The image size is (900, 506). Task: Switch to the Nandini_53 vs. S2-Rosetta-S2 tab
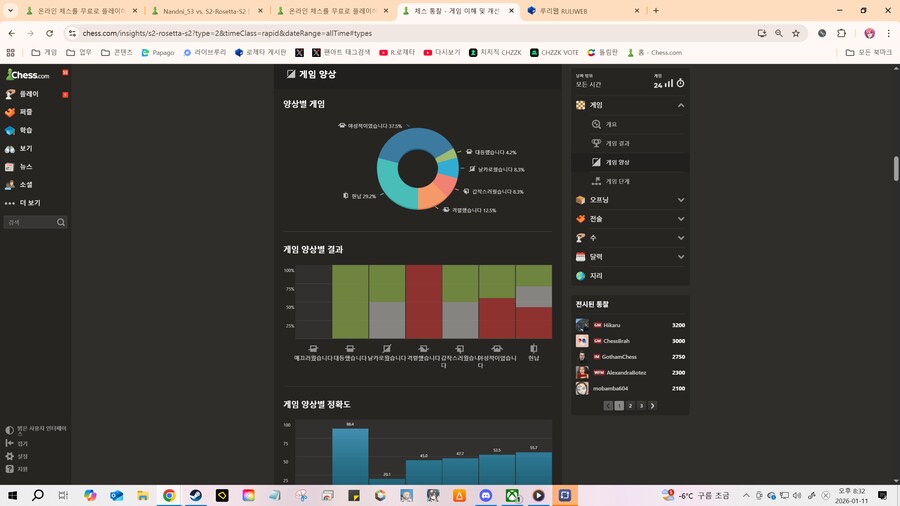tap(204, 11)
